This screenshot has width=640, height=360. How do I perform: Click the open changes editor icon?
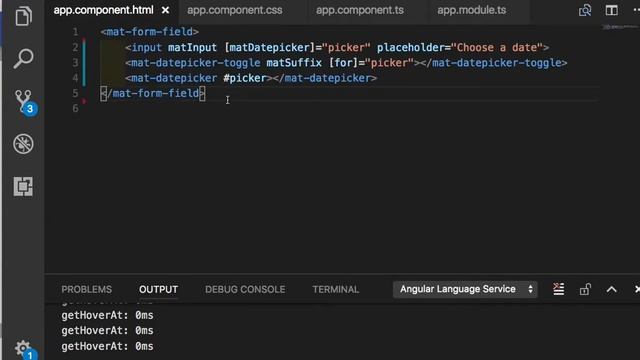pos(585,10)
